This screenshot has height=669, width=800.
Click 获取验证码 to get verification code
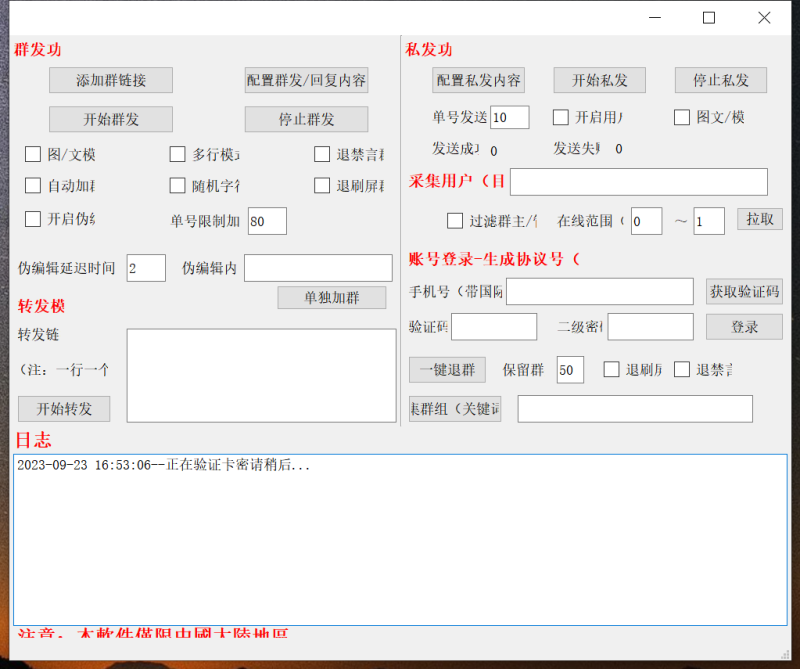coord(744,291)
